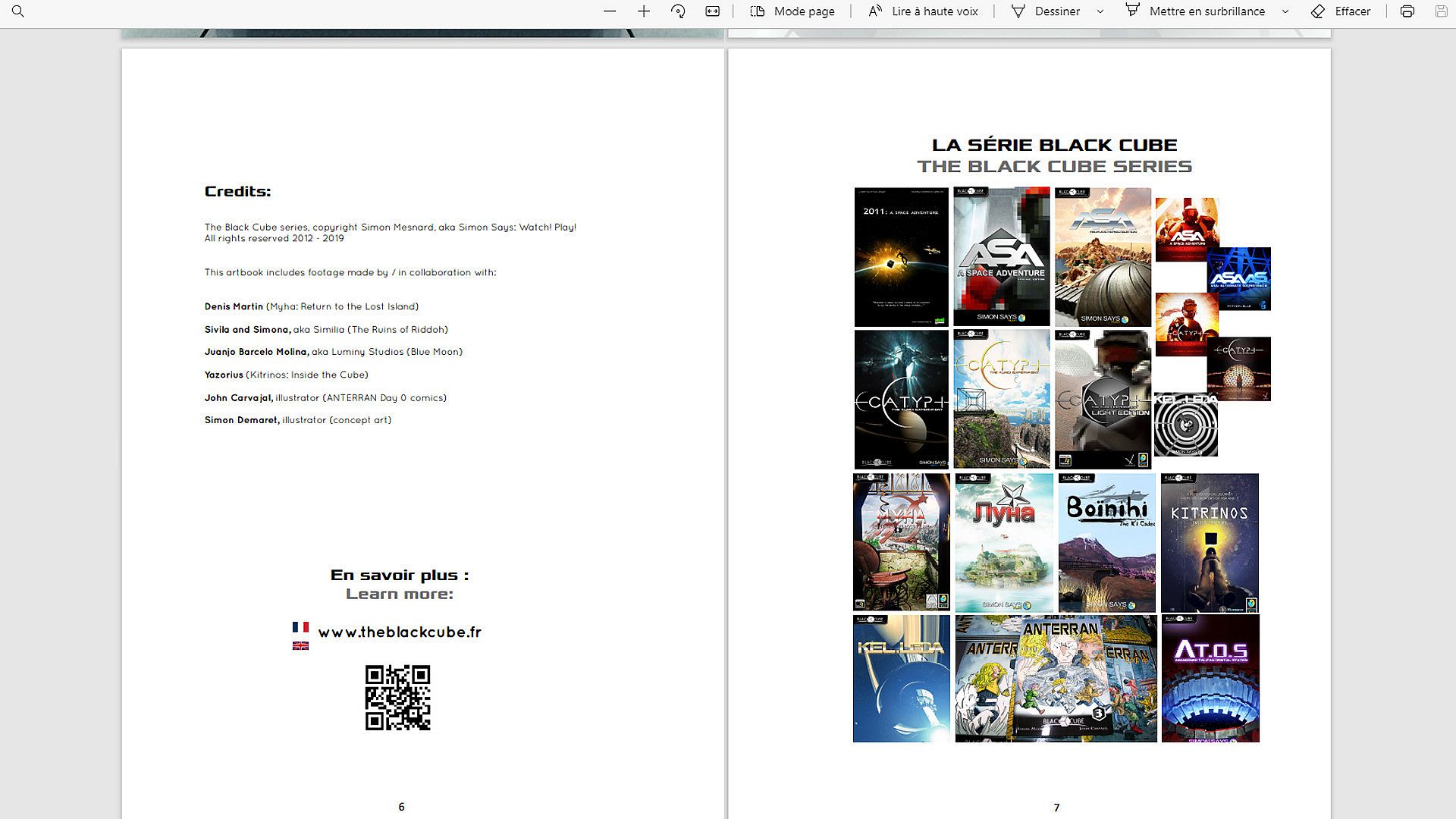The width and height of the screenshot is (1456, 819).
Task: Click the QR code image
Action: pyautogui.click(x=397, y=698)
